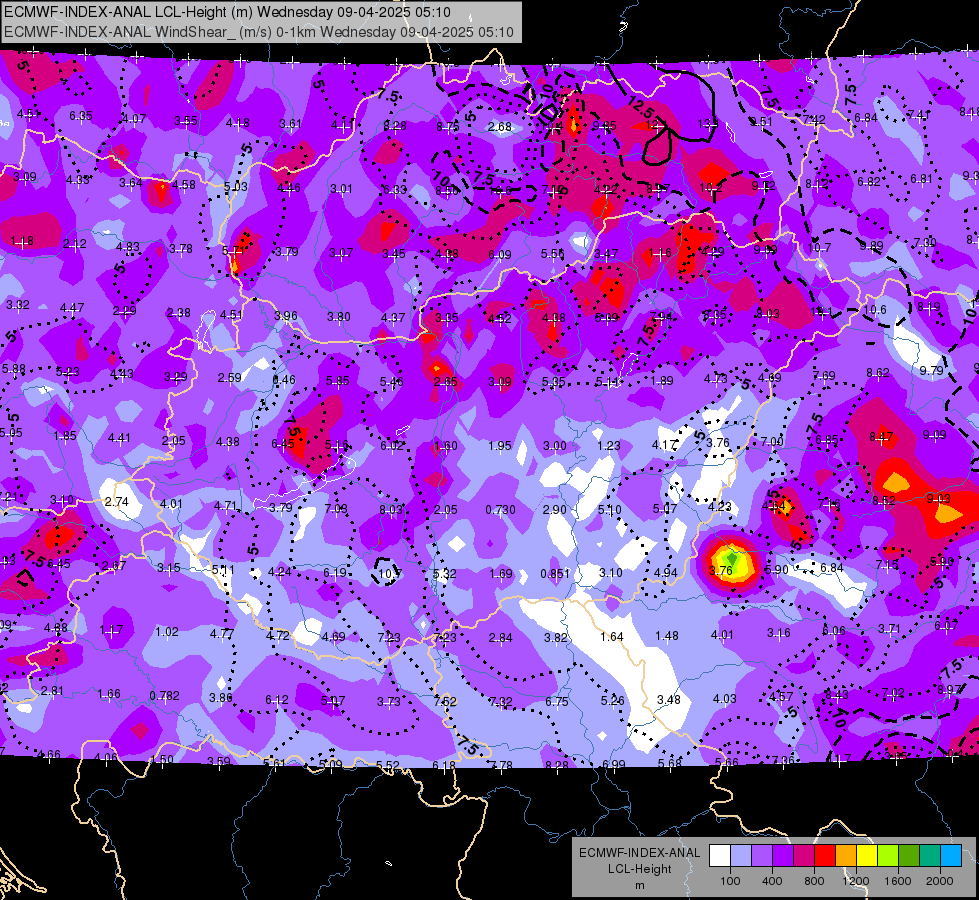The width and height of the screenshot is (979, 900).
Task: Click the wind shear value 7.00
Action: pyautogui.click(x=772, y=441)
